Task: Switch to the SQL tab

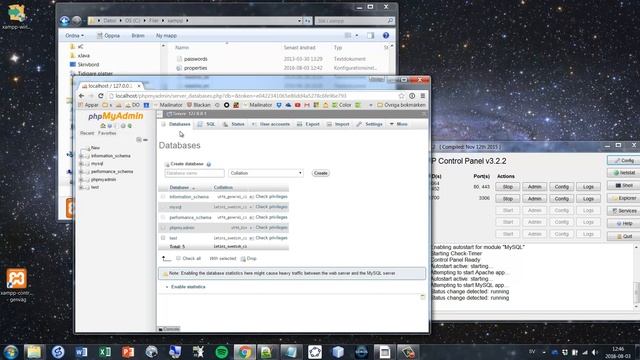Action: pyautogui.click(x=207, y=124)
